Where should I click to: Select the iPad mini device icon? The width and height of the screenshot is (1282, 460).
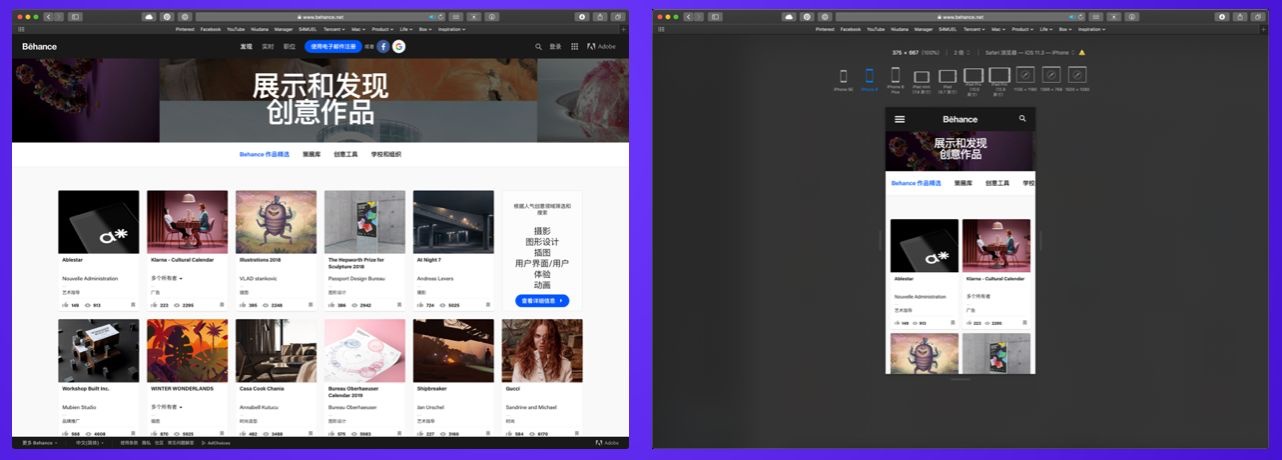[922, 76]
